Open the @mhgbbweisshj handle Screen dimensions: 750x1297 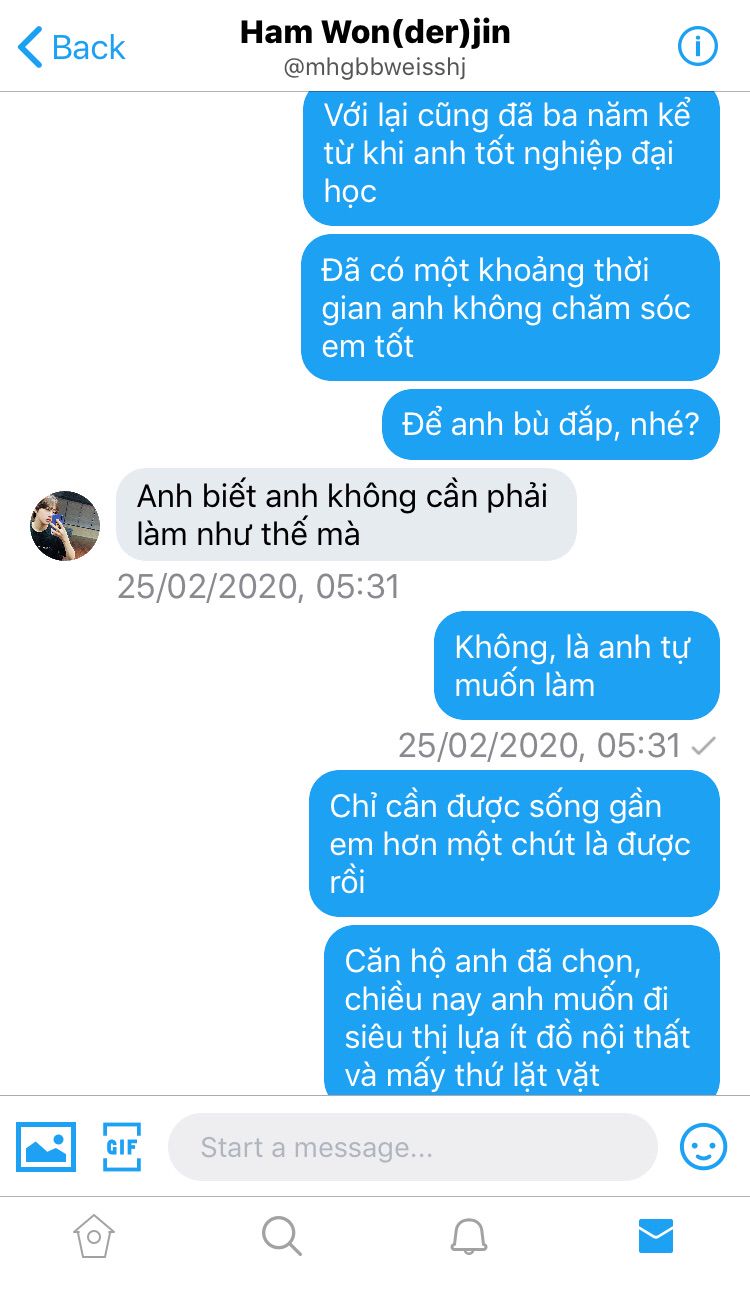[375, 69]
